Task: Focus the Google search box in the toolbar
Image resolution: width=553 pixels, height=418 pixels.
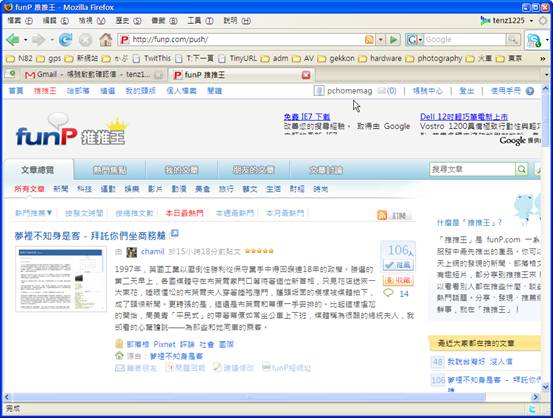Action: pos(465,40)
